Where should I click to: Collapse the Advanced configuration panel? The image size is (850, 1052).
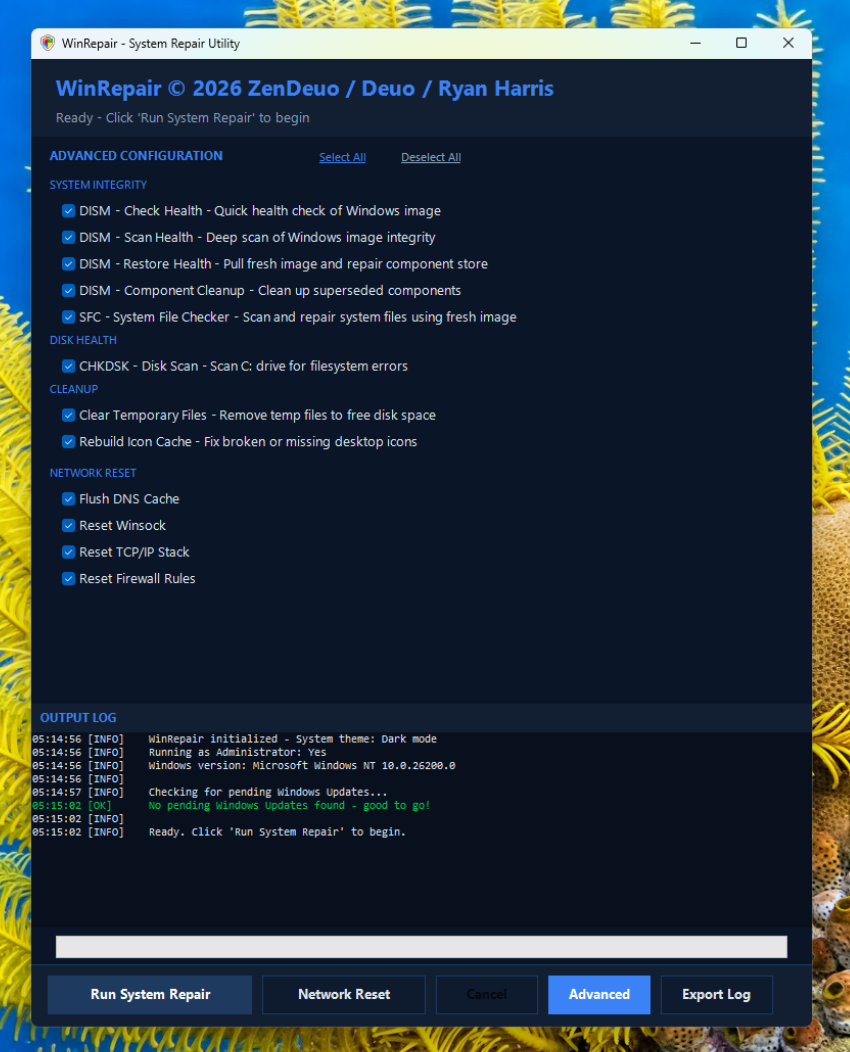click(599, 995)
